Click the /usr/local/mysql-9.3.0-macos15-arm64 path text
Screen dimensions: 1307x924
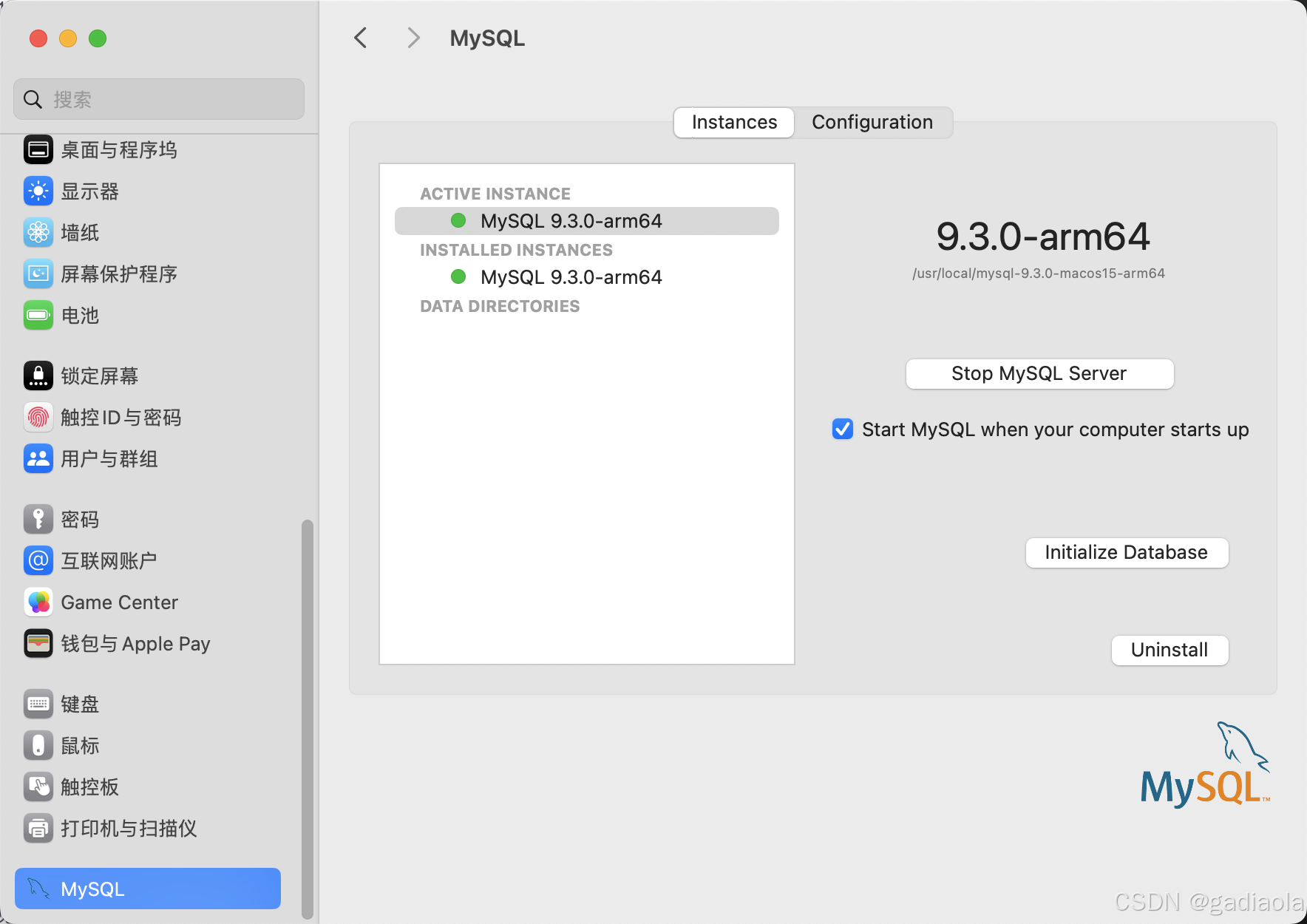1039,273
